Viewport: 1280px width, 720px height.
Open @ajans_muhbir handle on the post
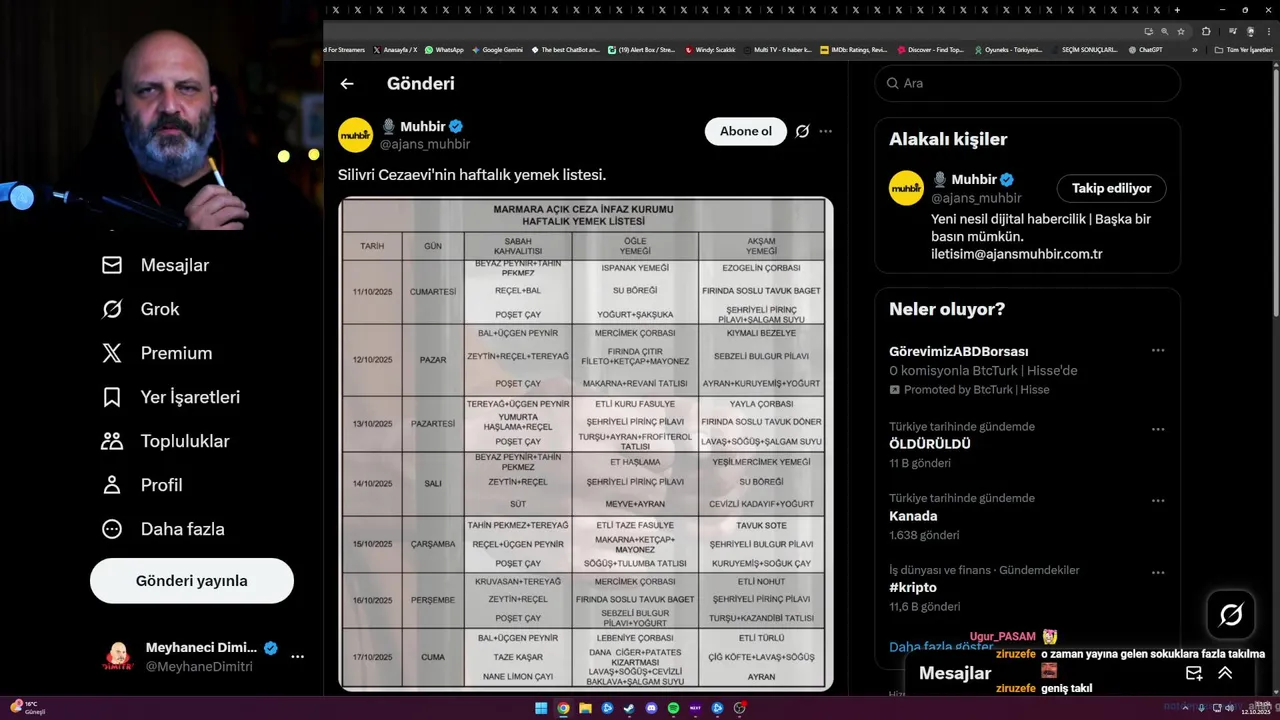coord(425,144)
